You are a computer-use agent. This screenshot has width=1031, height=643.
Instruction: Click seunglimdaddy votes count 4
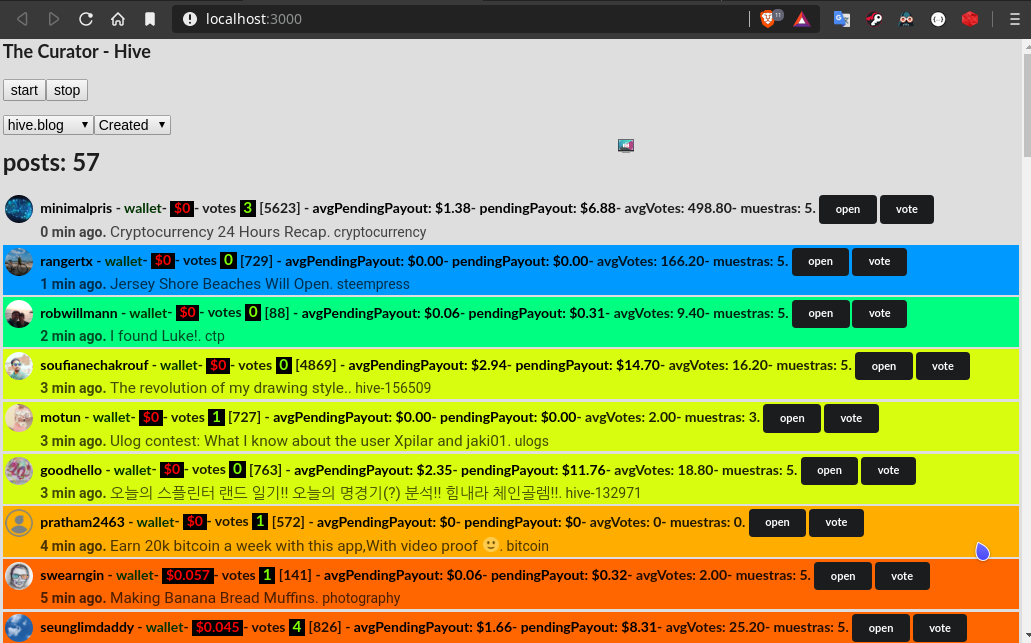point(297,627)
